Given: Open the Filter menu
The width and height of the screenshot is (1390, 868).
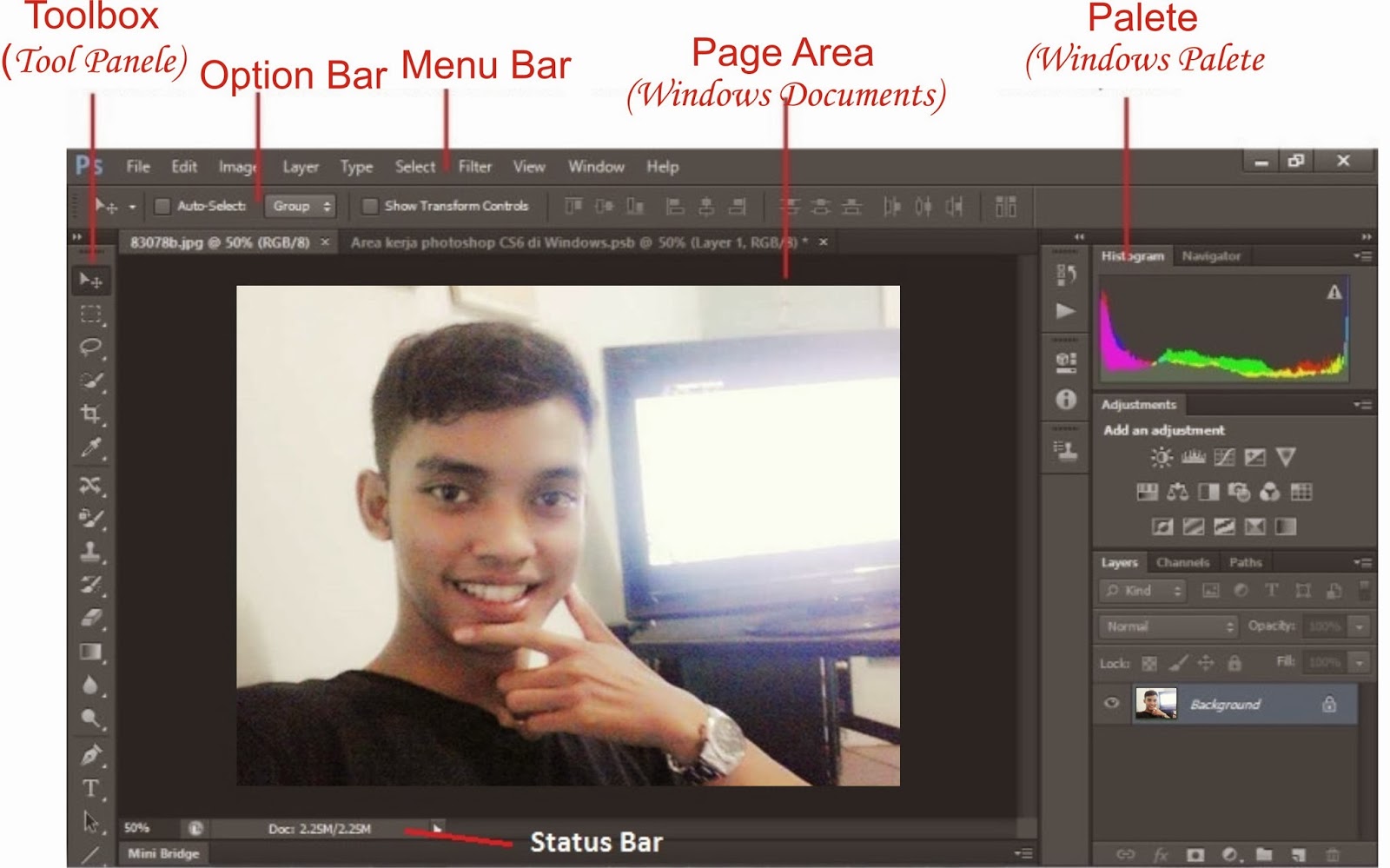Looking at the screenshot, I should tap(473, 166).
